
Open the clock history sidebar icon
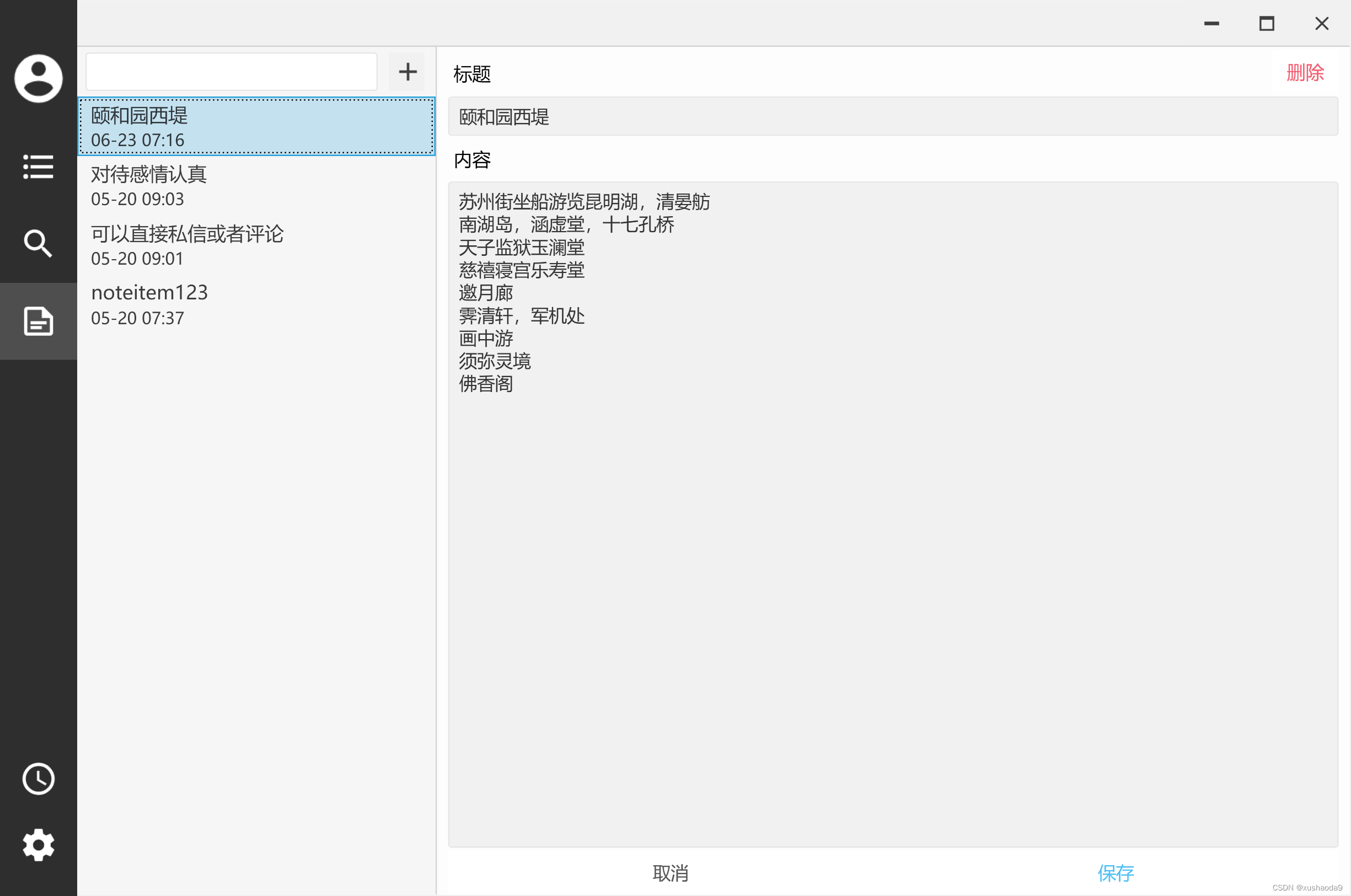pyautogui.click(x=38, y=779)
